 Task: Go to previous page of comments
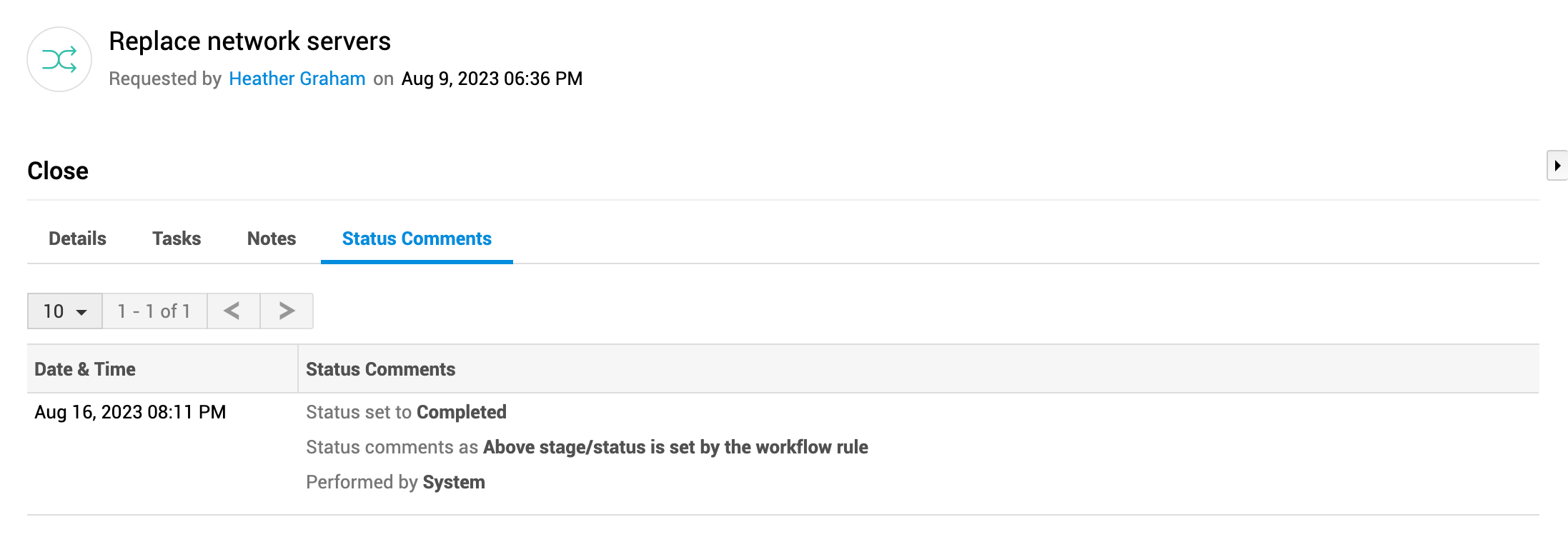coord(232,311)
